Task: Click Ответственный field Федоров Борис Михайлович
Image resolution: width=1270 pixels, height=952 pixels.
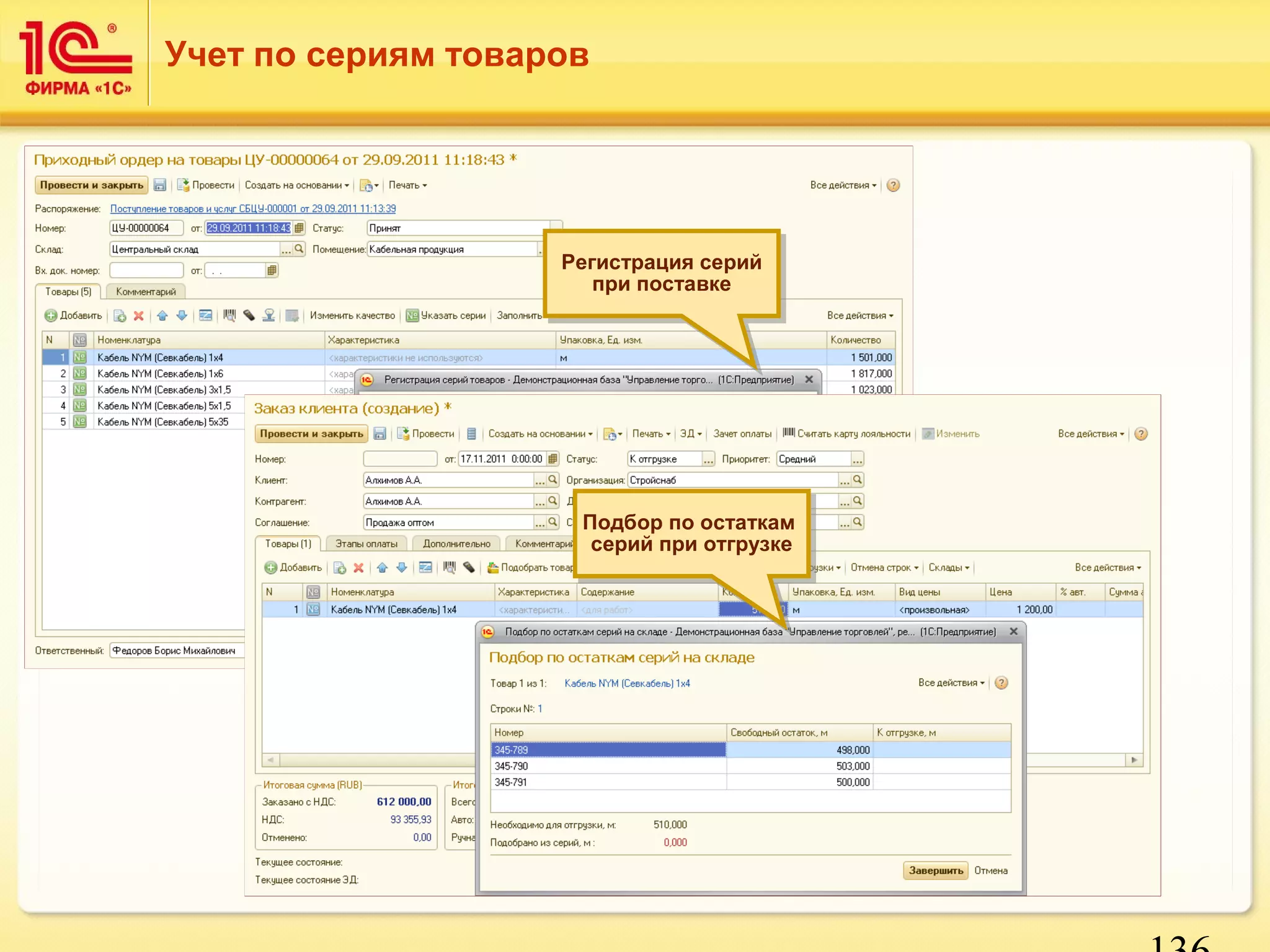Action: (x=177, y=651)
